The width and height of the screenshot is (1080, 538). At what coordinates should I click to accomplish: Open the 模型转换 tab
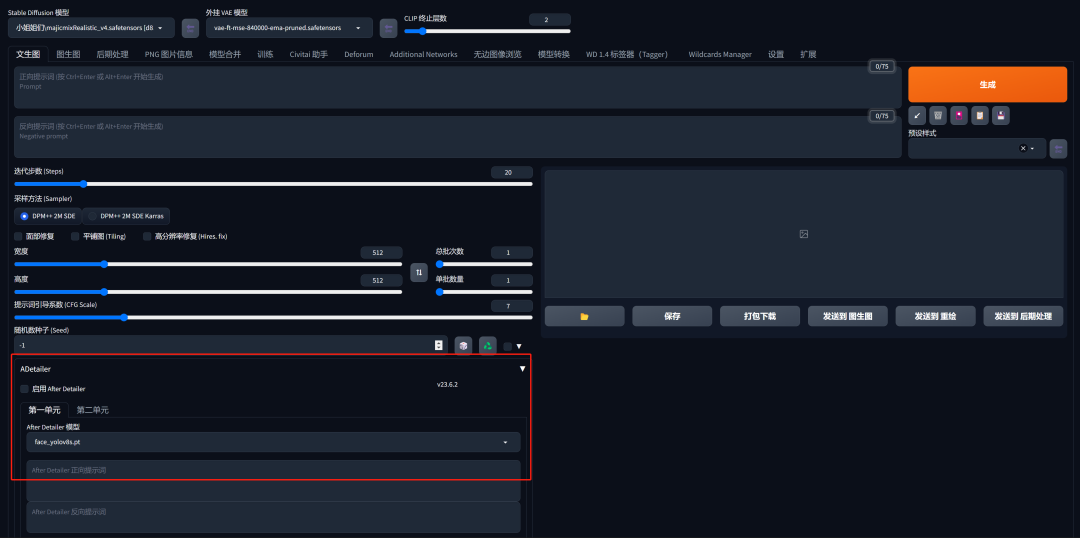click(554, 54)
